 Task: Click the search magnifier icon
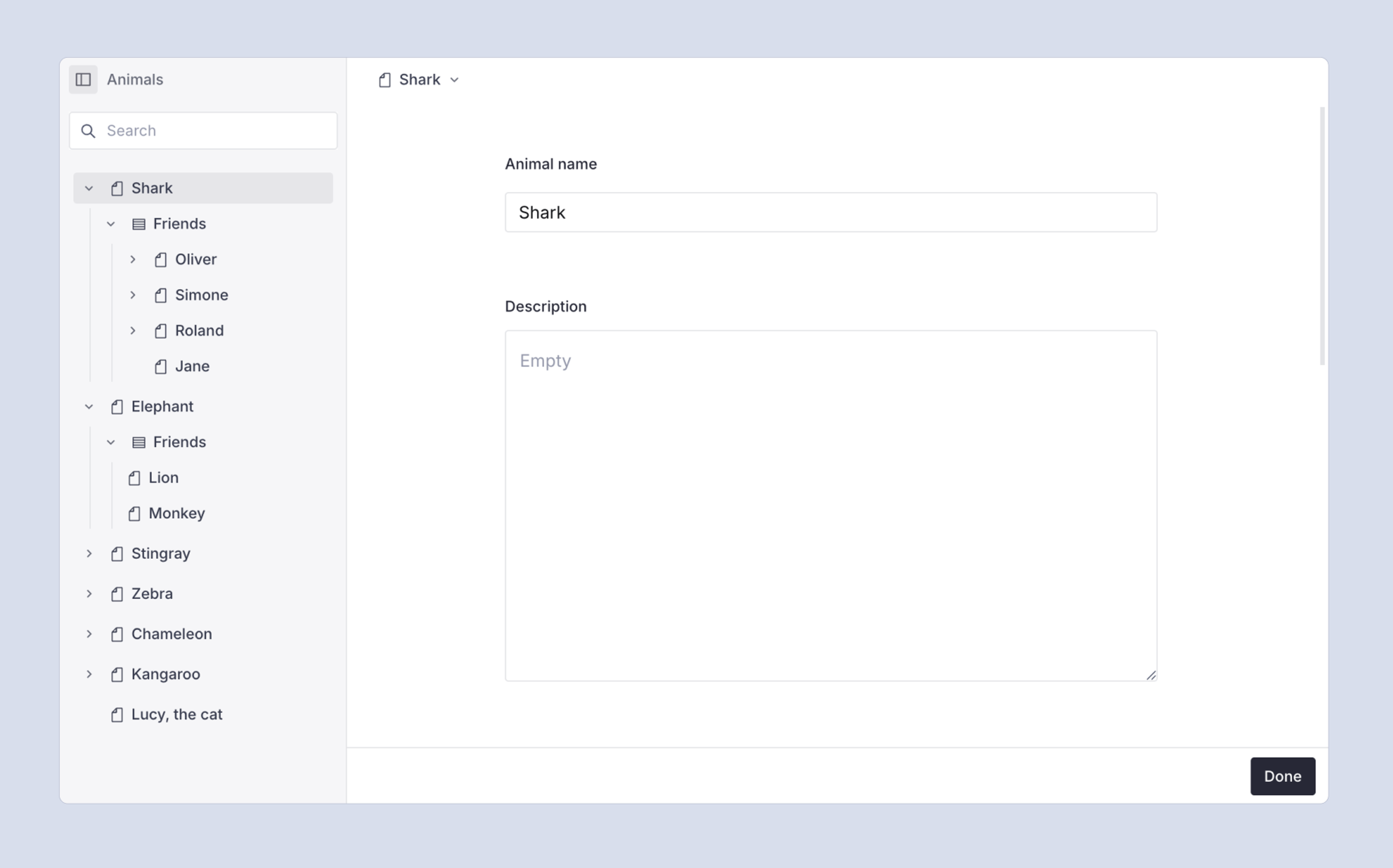pos(88,131)
